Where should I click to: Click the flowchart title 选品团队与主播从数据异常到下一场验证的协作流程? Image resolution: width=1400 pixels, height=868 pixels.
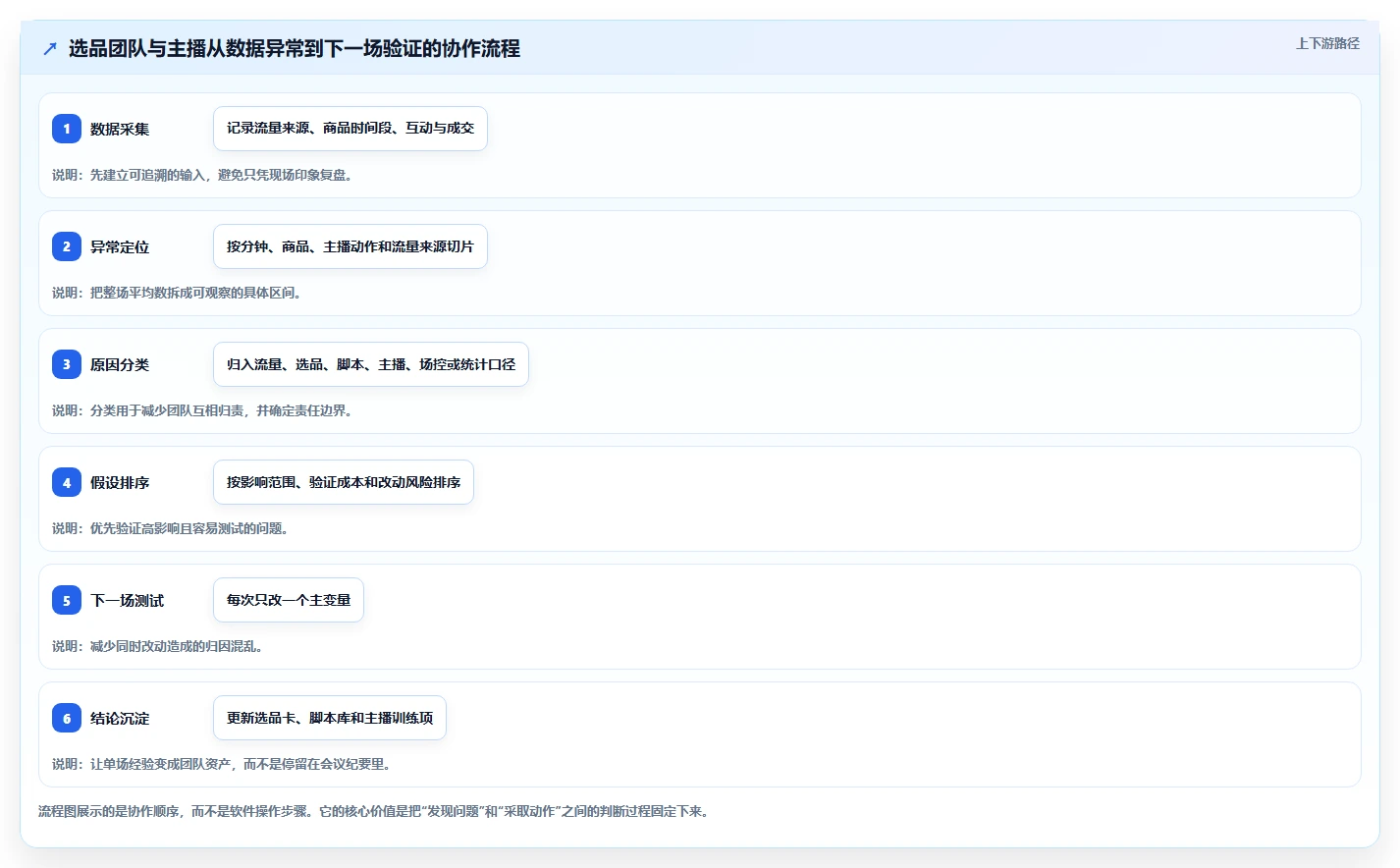[x=295, y=48]
